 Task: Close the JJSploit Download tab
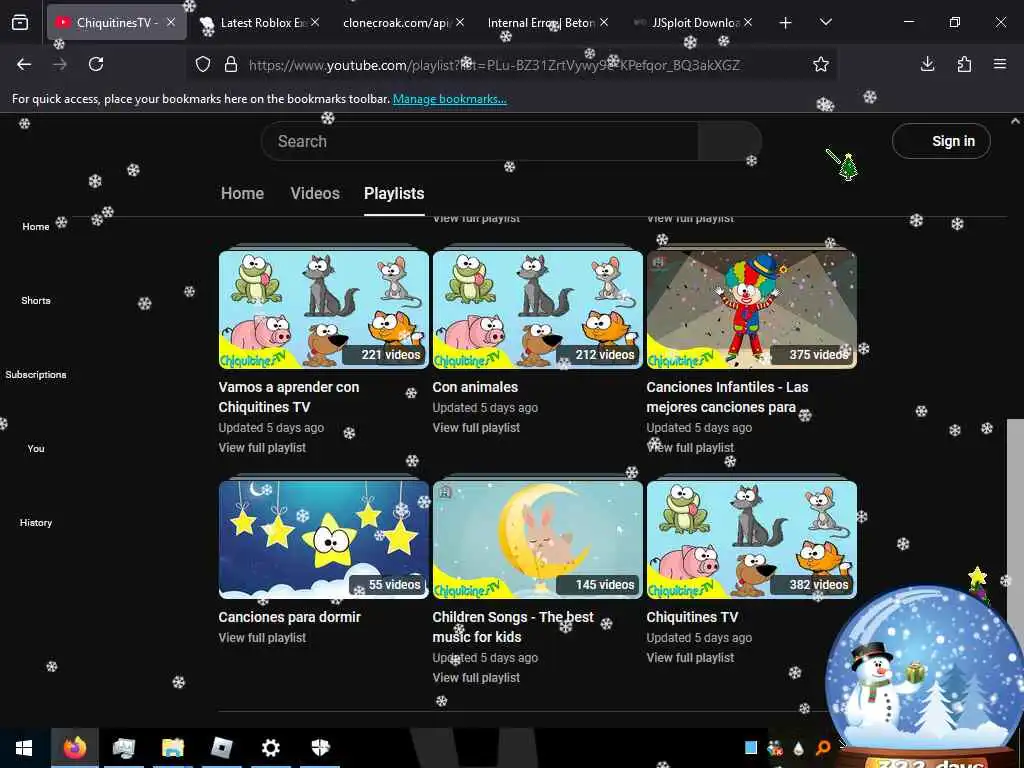point(748,22)
